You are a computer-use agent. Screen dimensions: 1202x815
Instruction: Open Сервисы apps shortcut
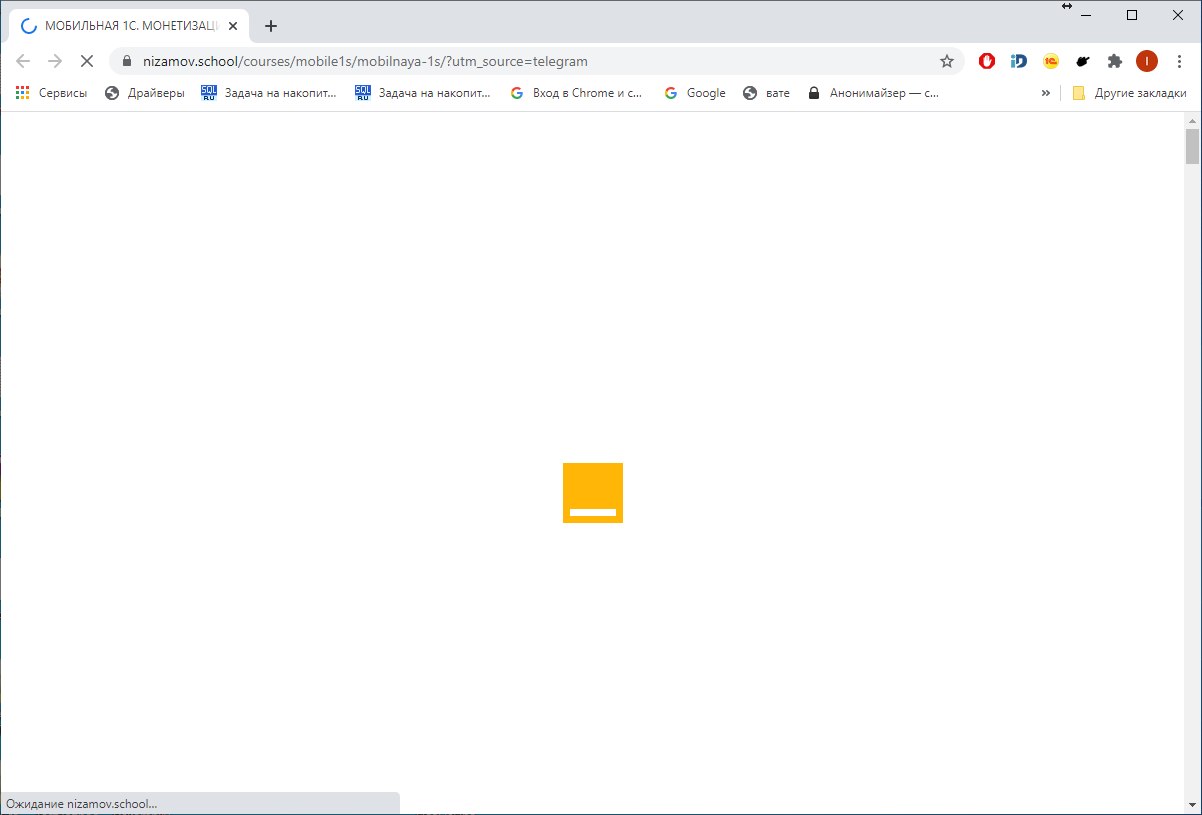[51, 93]
